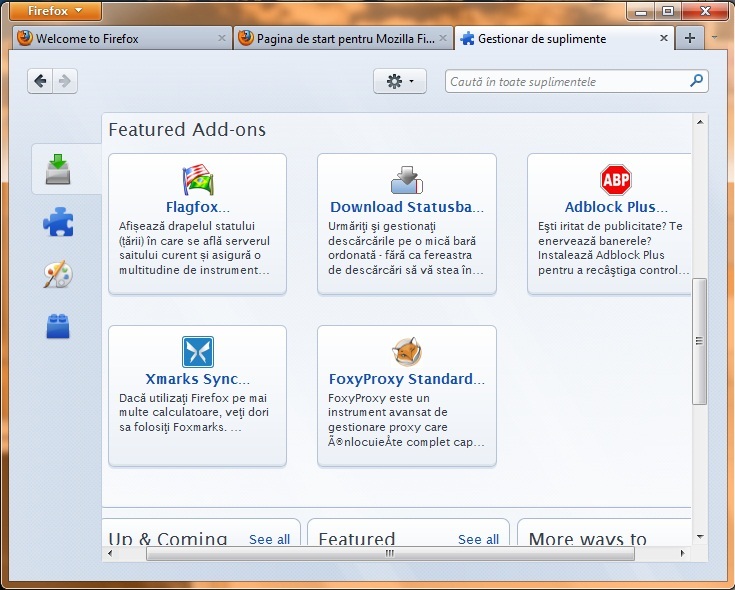Click See all next to Up & Coming

(270, 539)
